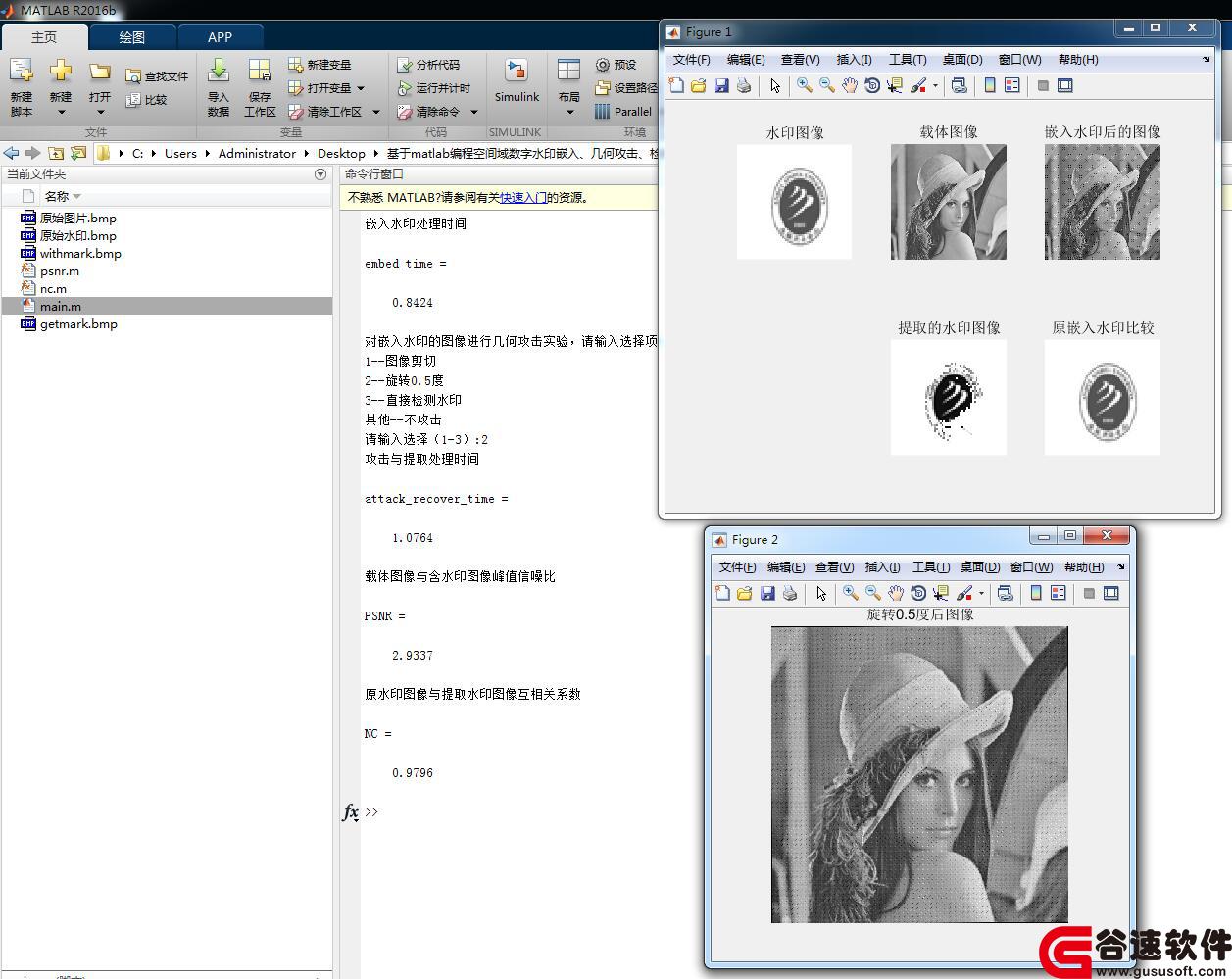Open Simulink from the ribbon
The width and height of the screenshot is (1232, 979).
[x=517, y=80]
